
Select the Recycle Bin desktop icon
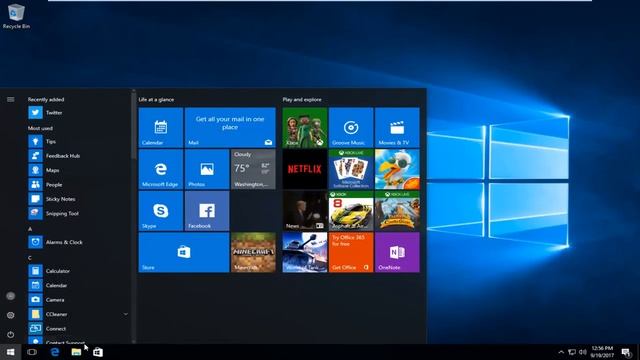[16, 16]
